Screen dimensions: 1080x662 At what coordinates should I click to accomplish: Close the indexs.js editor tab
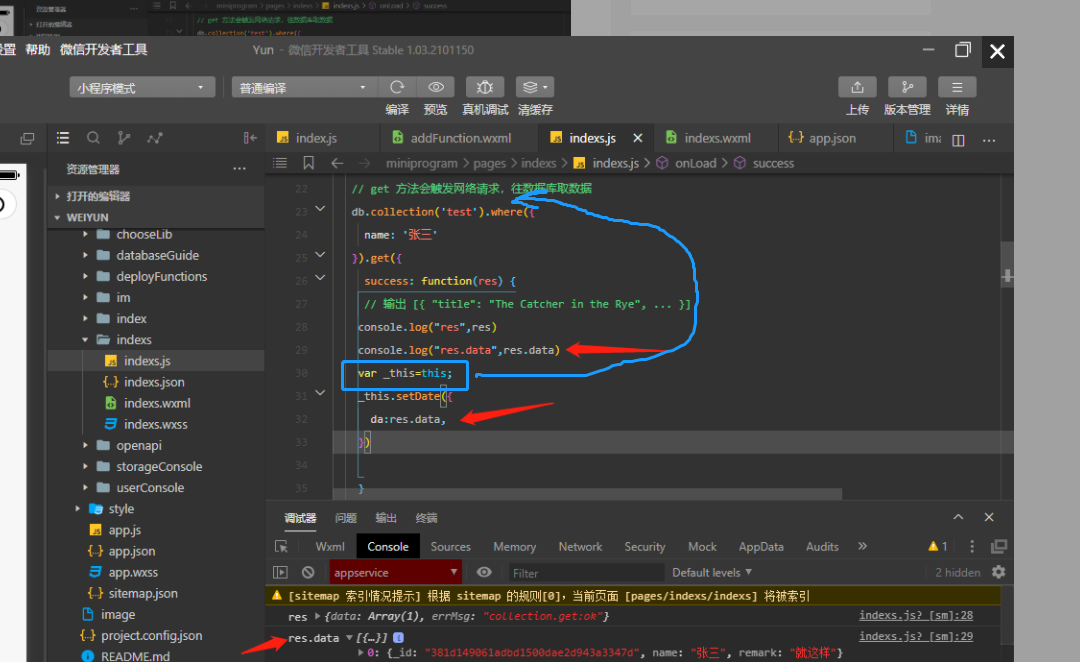pos(638,138)
